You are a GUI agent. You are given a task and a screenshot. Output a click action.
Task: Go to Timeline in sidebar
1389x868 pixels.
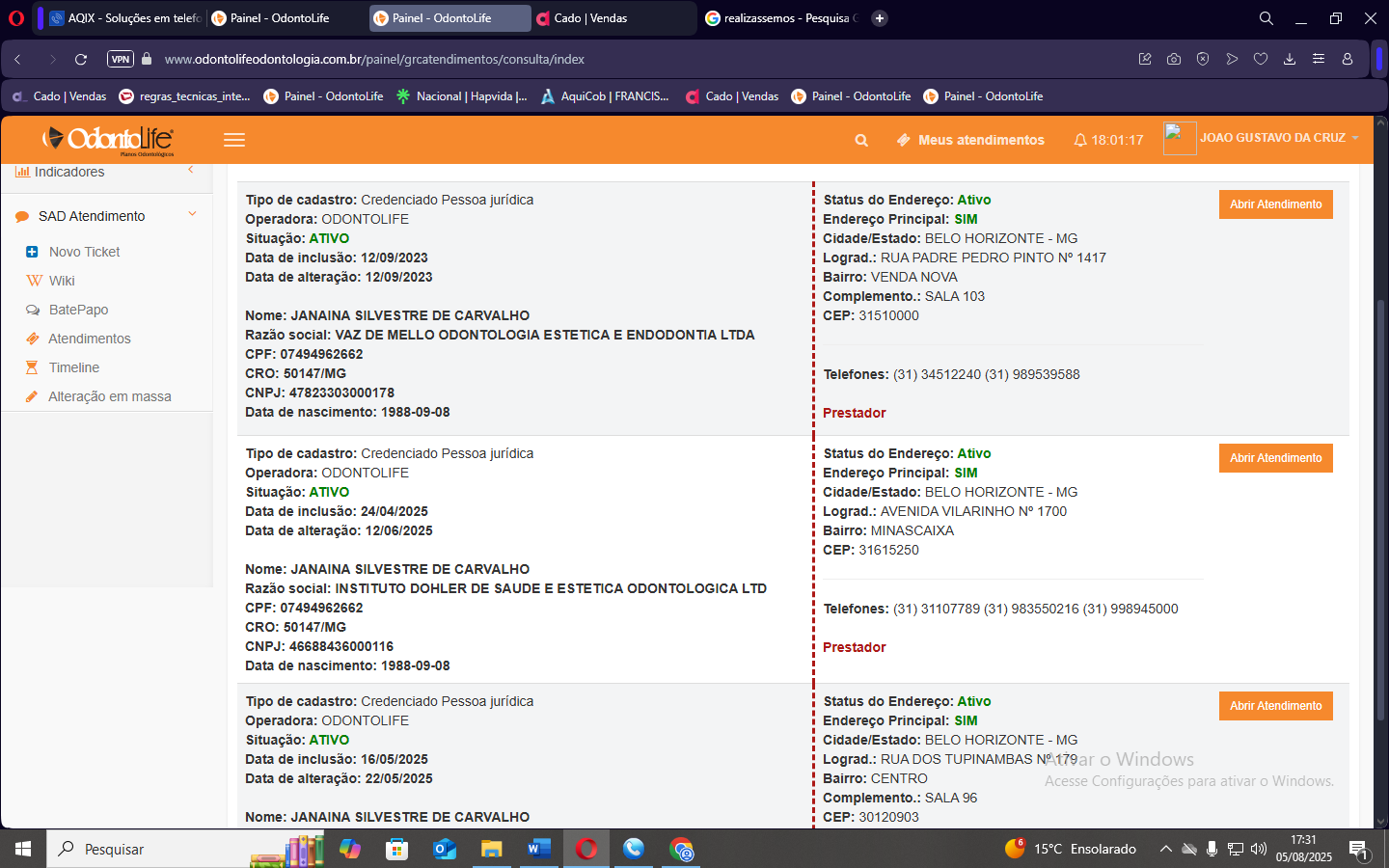[x=73, y=367]
